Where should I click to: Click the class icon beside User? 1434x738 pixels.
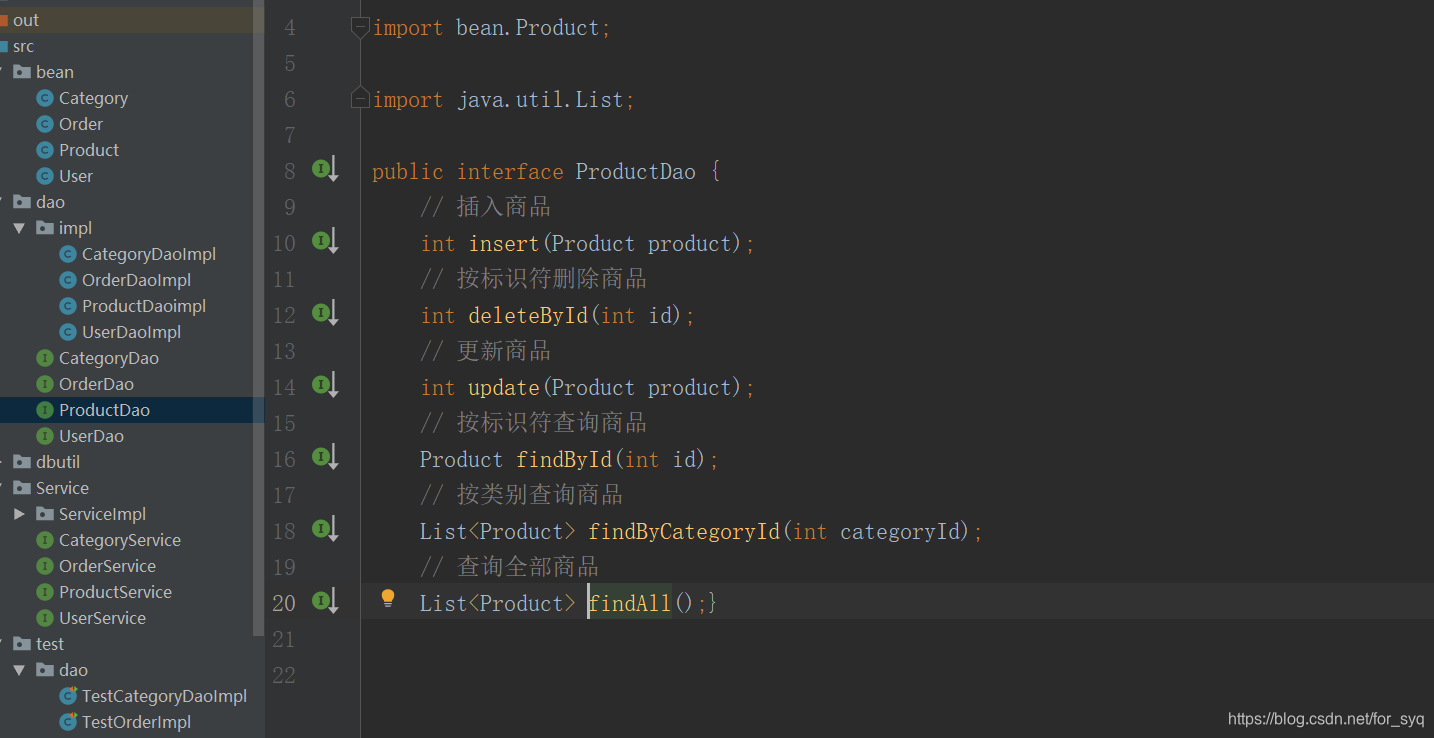[x=44, y=176]
